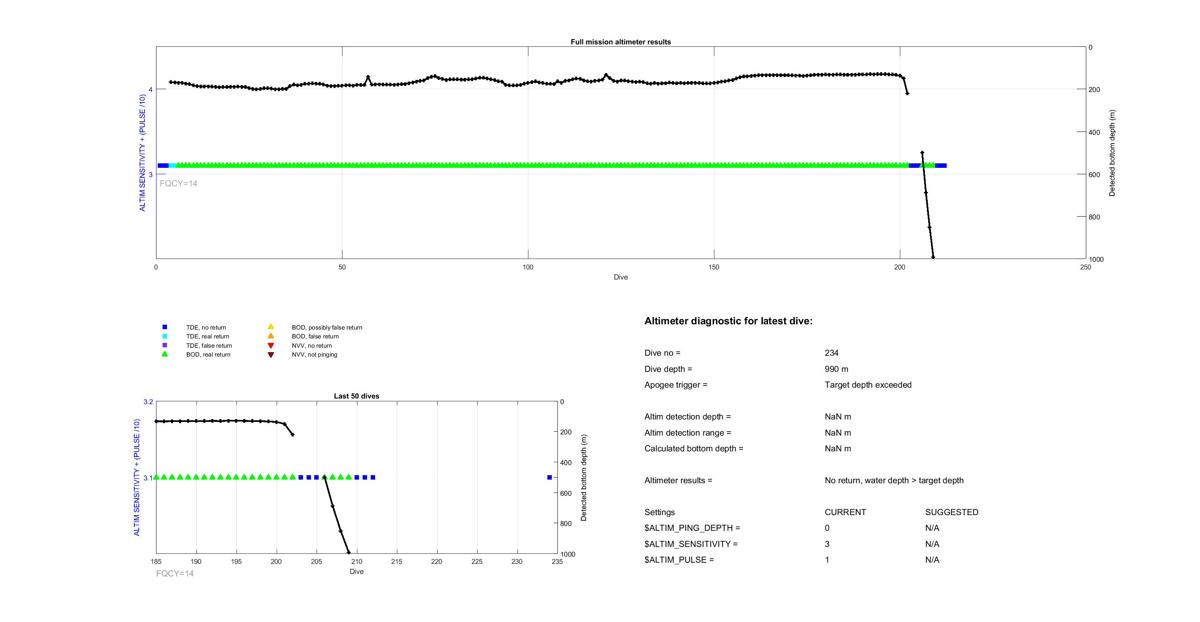Click the 'Dive depth =' label

668,369
